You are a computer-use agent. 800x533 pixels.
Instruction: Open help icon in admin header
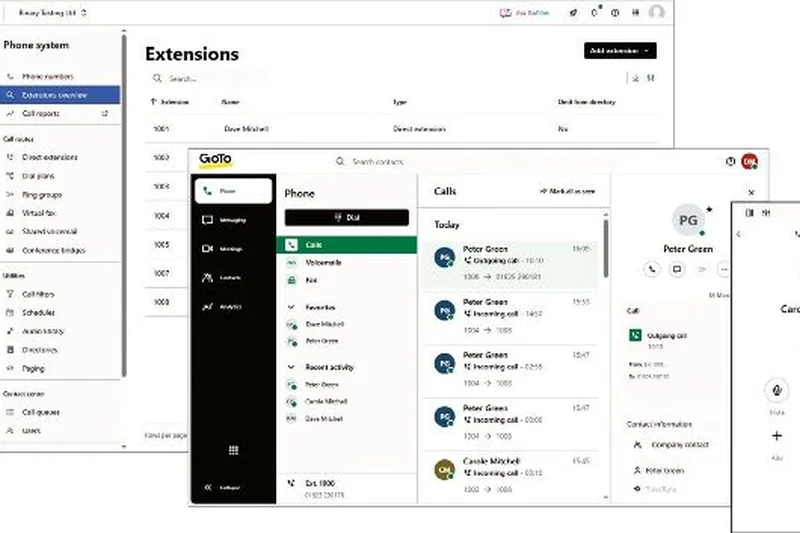pos(615,13)
